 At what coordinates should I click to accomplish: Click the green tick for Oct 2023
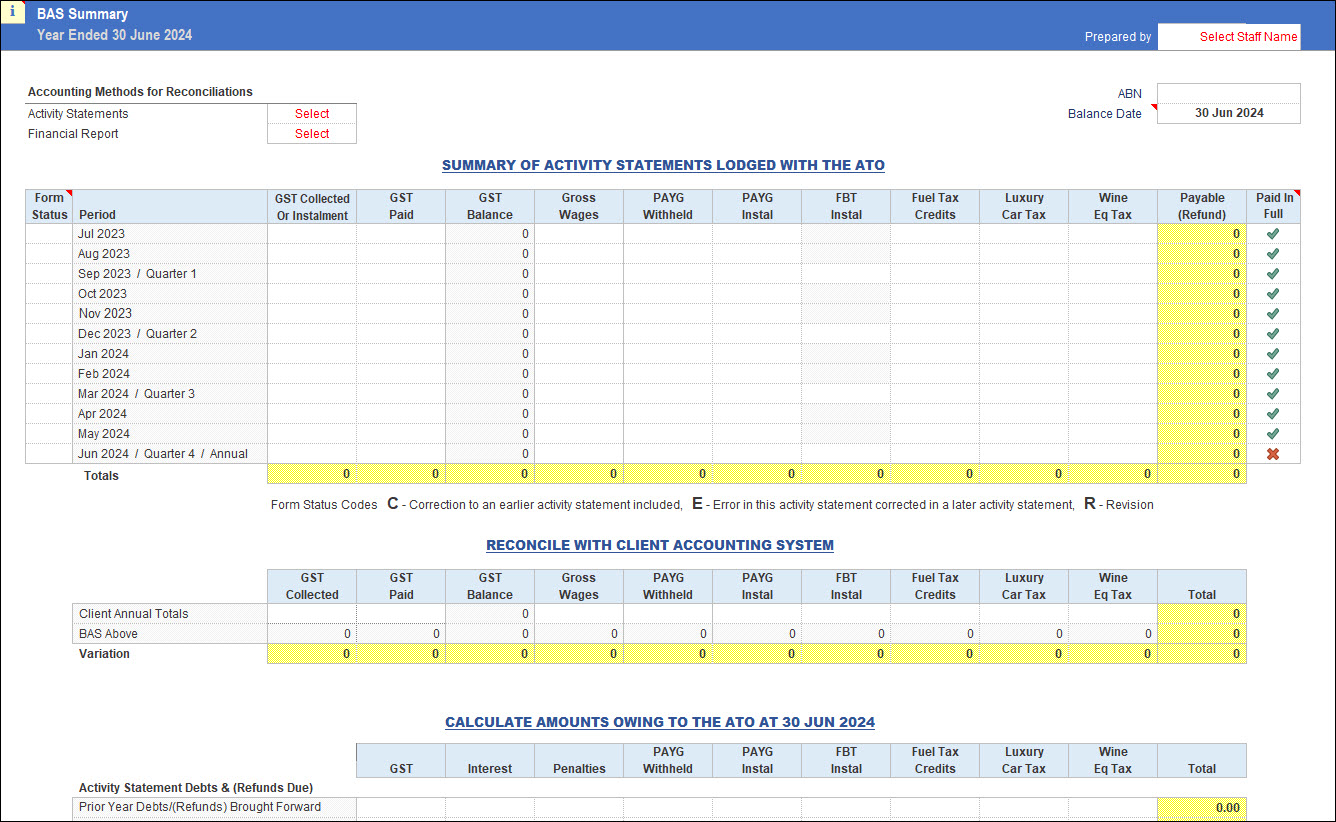coord(1273,293)
